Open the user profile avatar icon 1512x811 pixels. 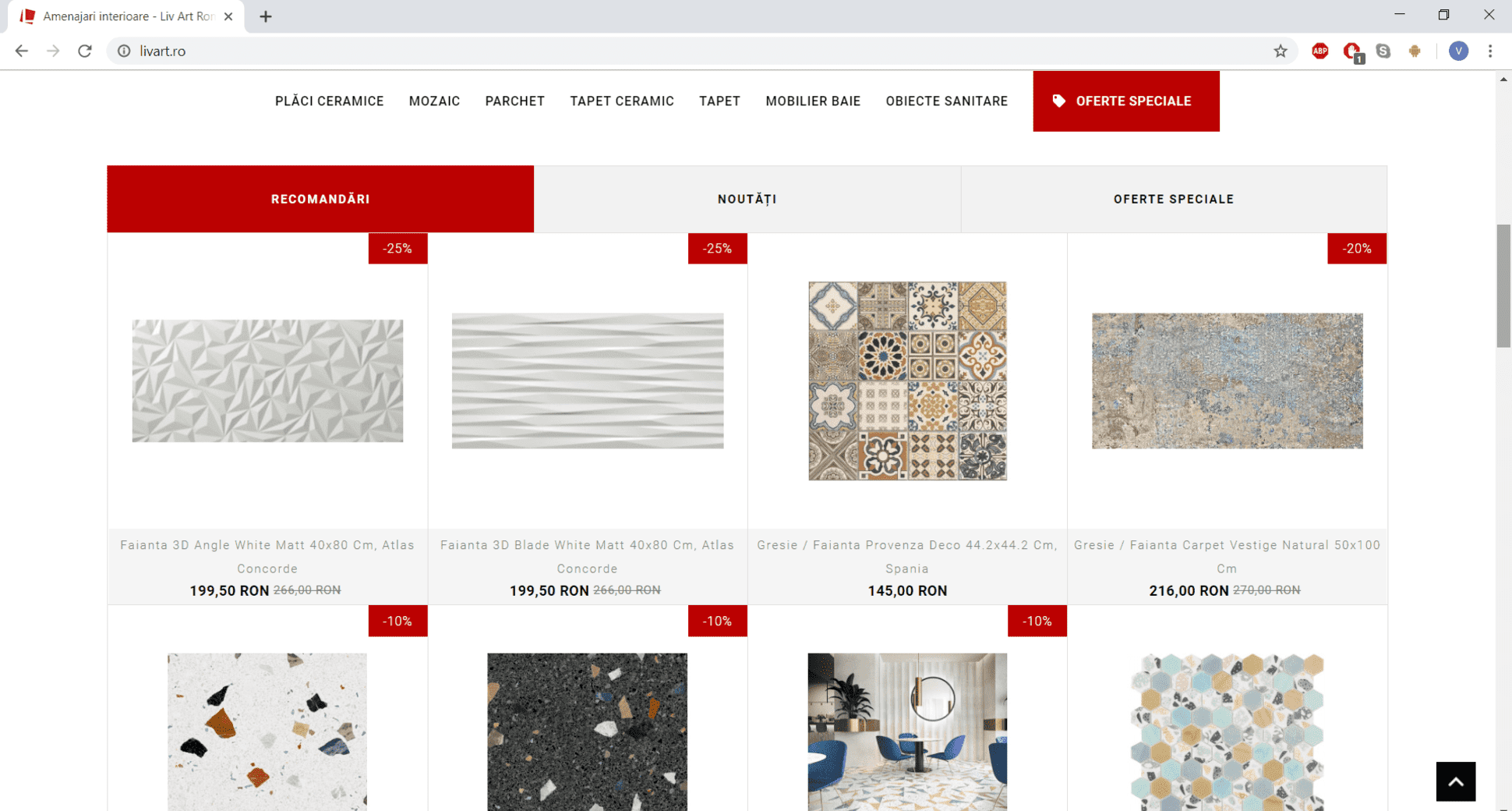[x=1458, y=51]
